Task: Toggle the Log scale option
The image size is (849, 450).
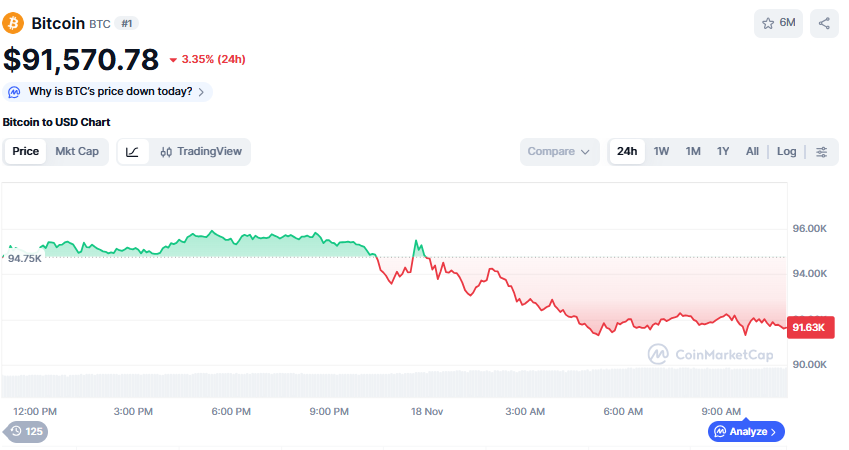Action: click(x=787, y=152)
